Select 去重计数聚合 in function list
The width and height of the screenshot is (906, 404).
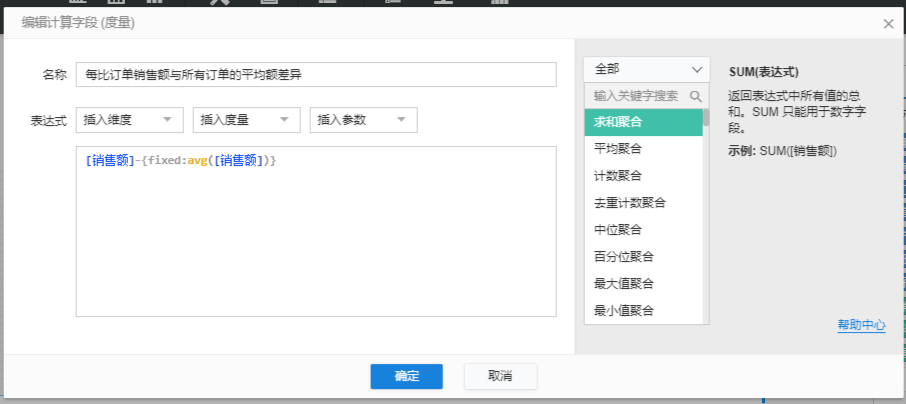[x=643, y=203]
